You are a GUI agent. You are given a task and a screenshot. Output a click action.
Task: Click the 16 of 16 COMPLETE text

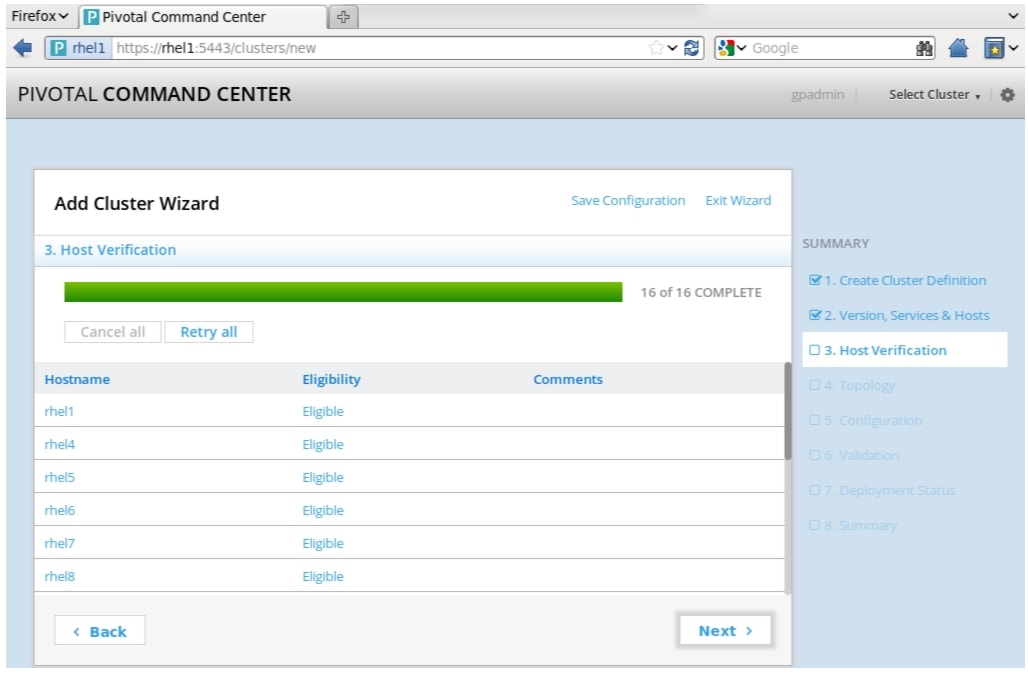click(x=701, y=292)
